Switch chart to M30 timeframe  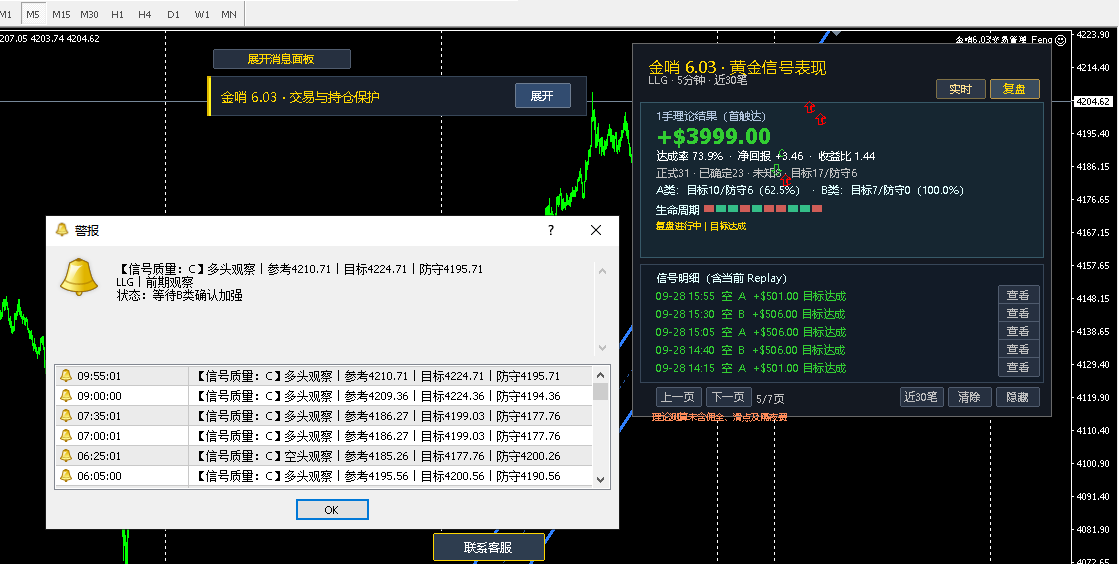89,14
